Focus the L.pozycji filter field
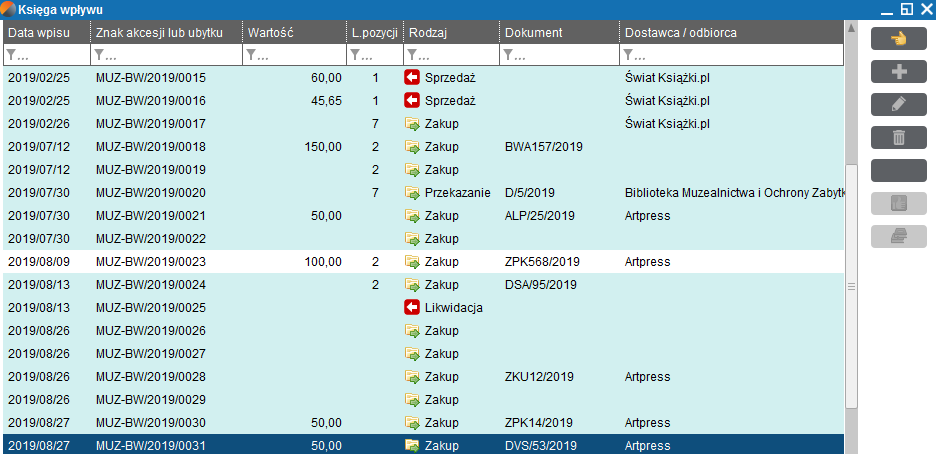 pos(375,55)
